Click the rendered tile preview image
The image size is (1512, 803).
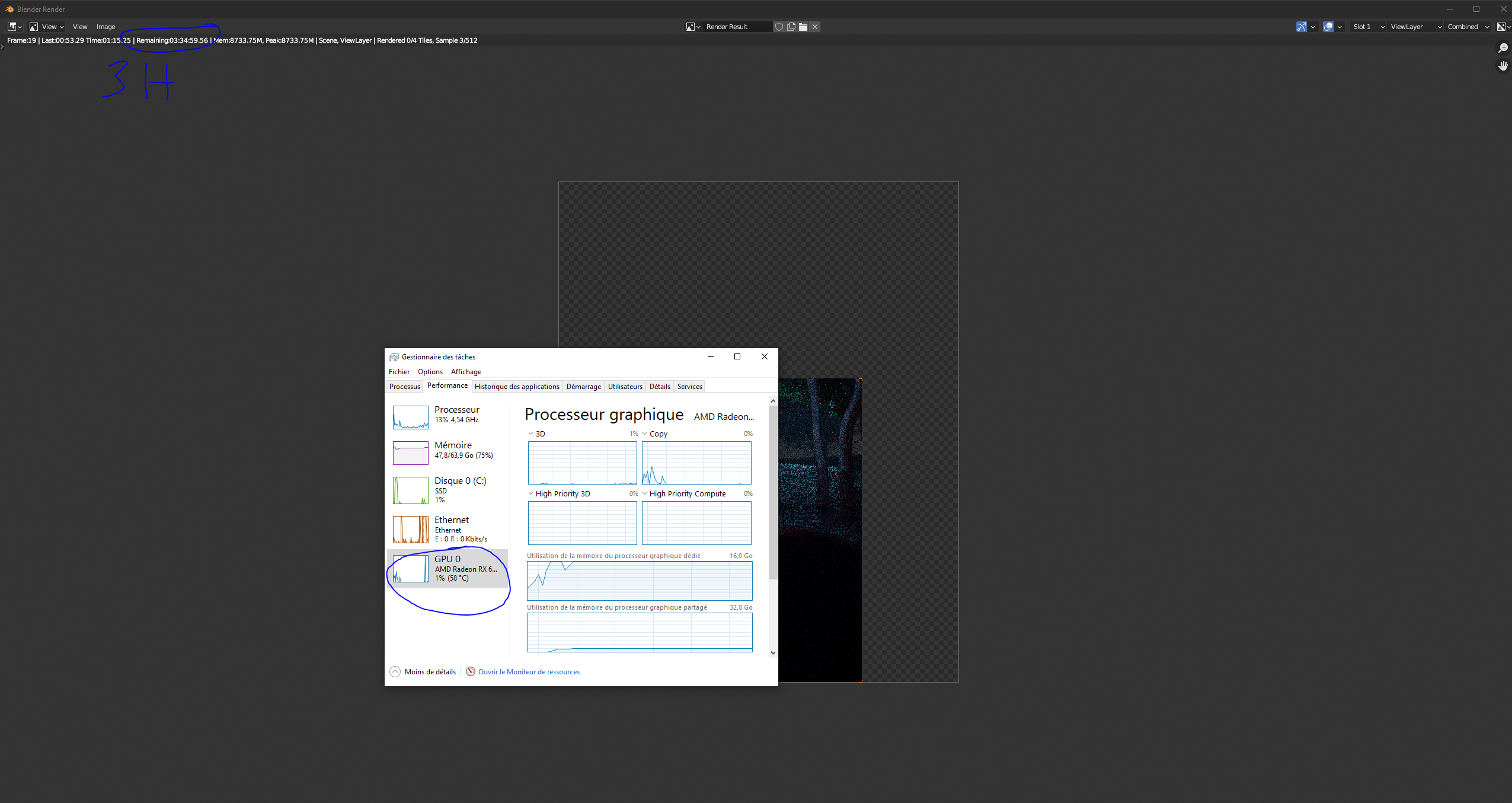pos(820,530)
